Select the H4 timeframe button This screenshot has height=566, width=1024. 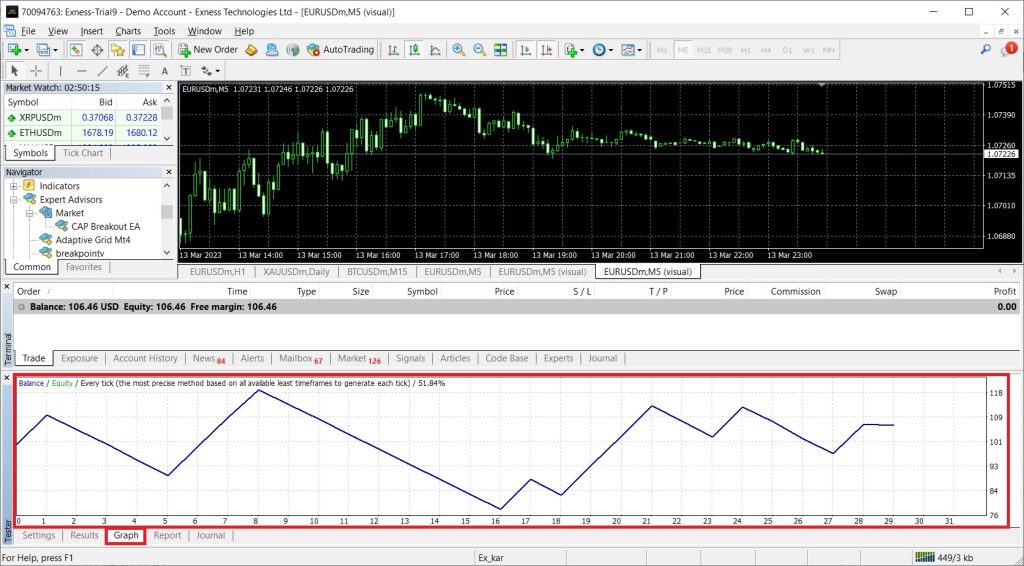[x=766, y=50]
